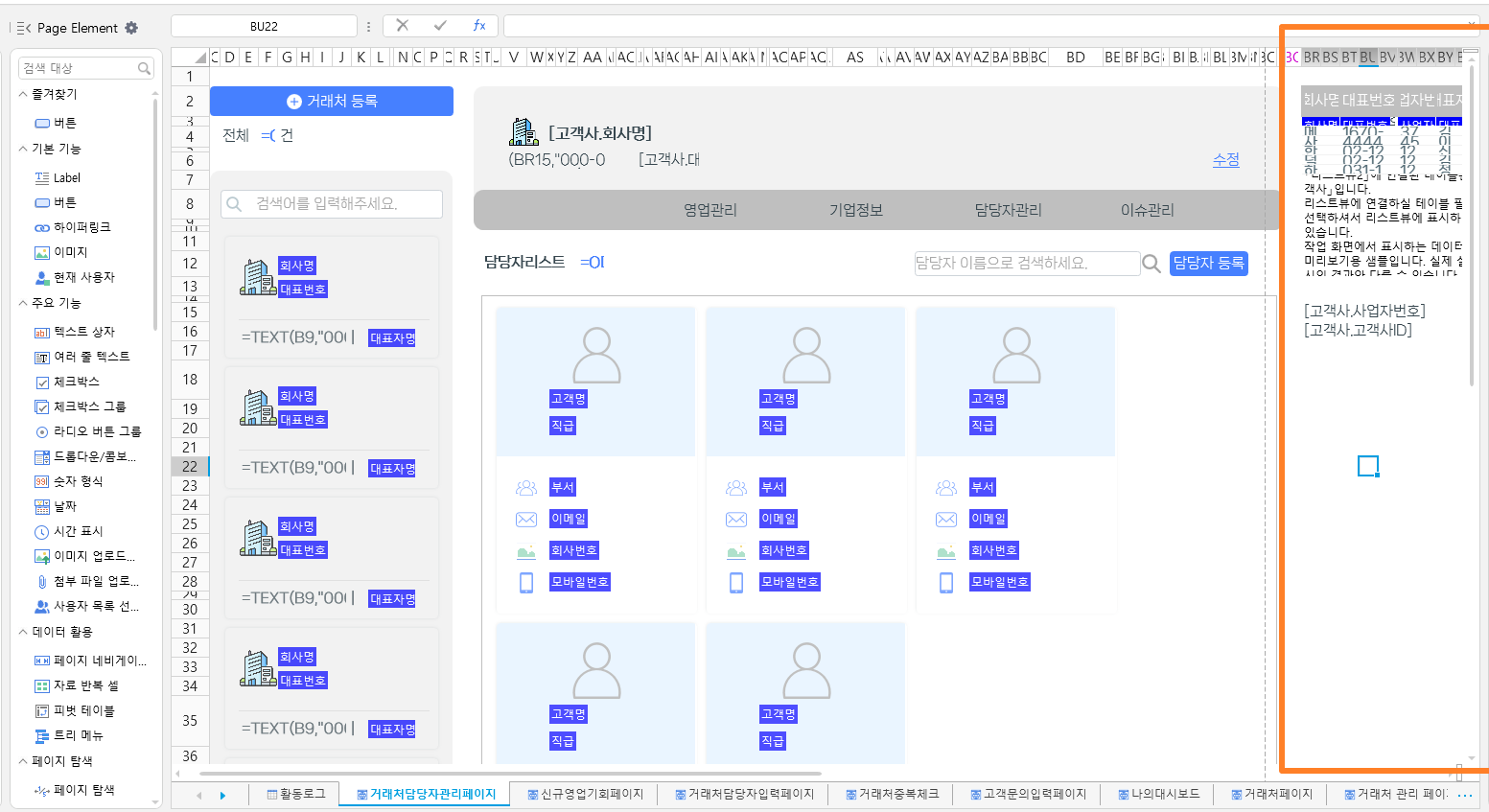The width and height of the screenshot is (1489, 812).
Task: Select the 라디오 버튼 그룹 element
Action: click(98, 431)
